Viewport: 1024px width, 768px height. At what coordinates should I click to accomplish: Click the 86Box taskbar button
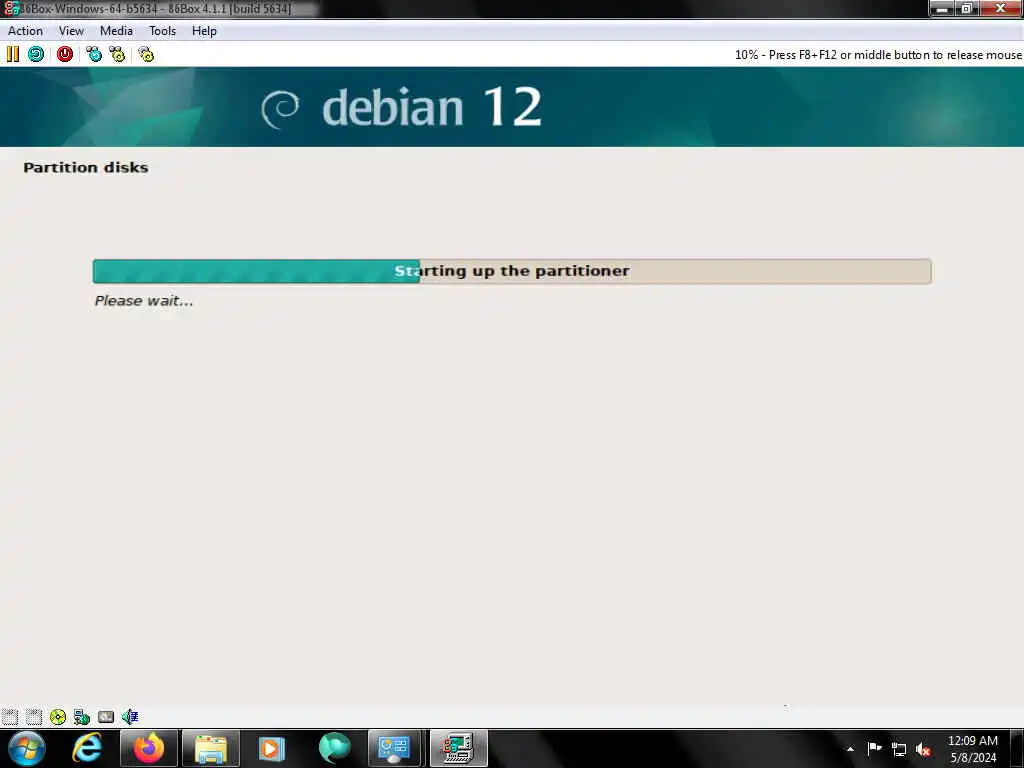(x=458, y=748)
